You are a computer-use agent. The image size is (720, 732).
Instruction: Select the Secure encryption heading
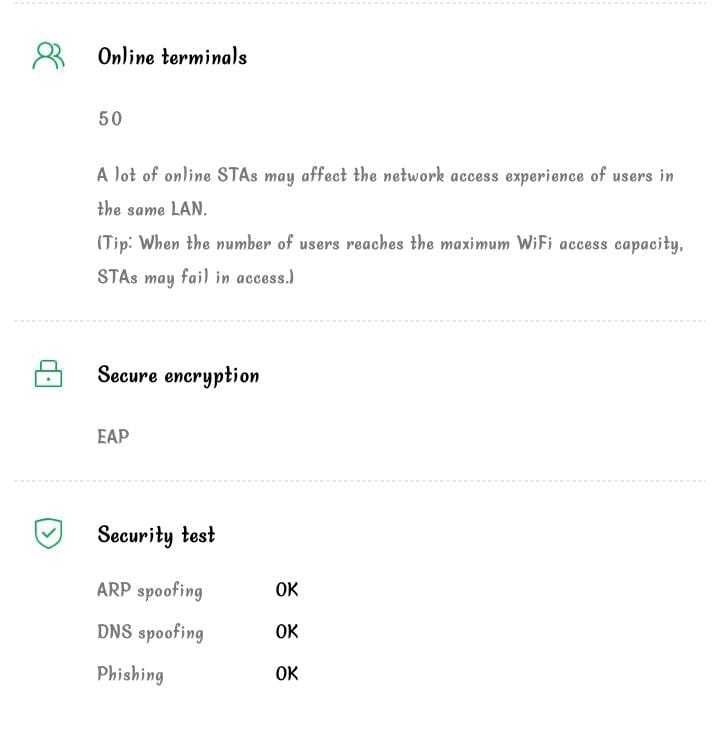coord(178,375)
